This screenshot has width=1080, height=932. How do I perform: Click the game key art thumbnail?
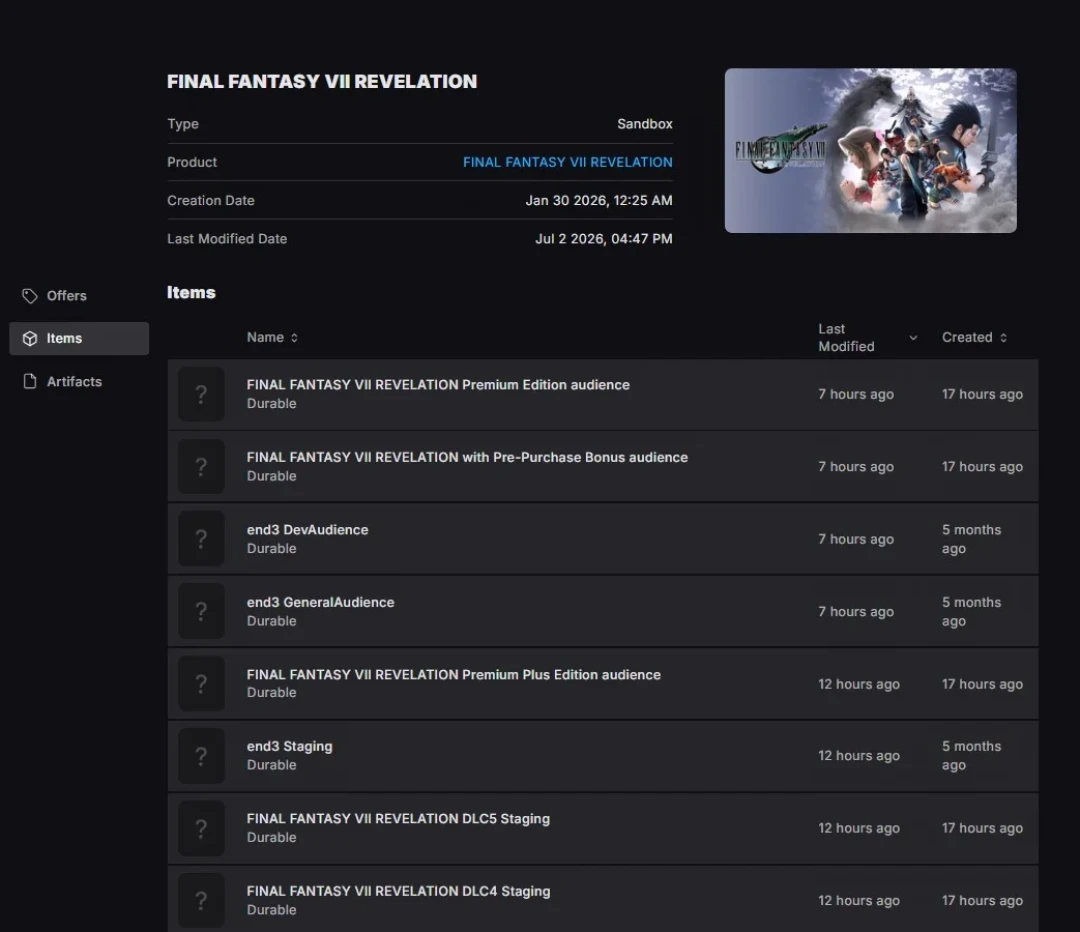[x=871, y=150]
